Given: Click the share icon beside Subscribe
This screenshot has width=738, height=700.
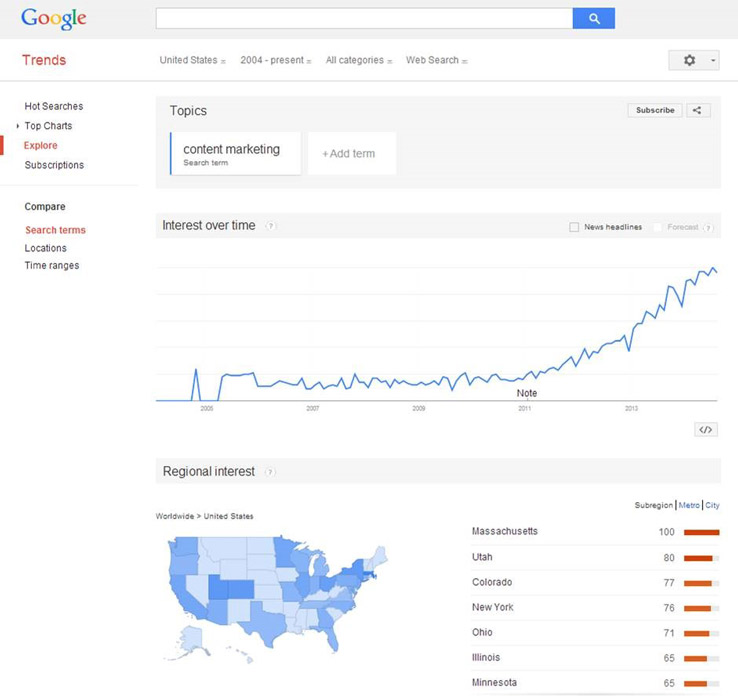Looking at the screenshot, I should [698, 110].
